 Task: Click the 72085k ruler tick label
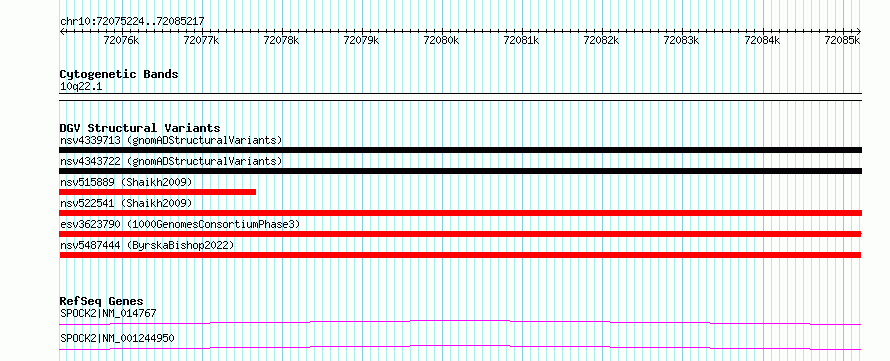tap(842, 40)
